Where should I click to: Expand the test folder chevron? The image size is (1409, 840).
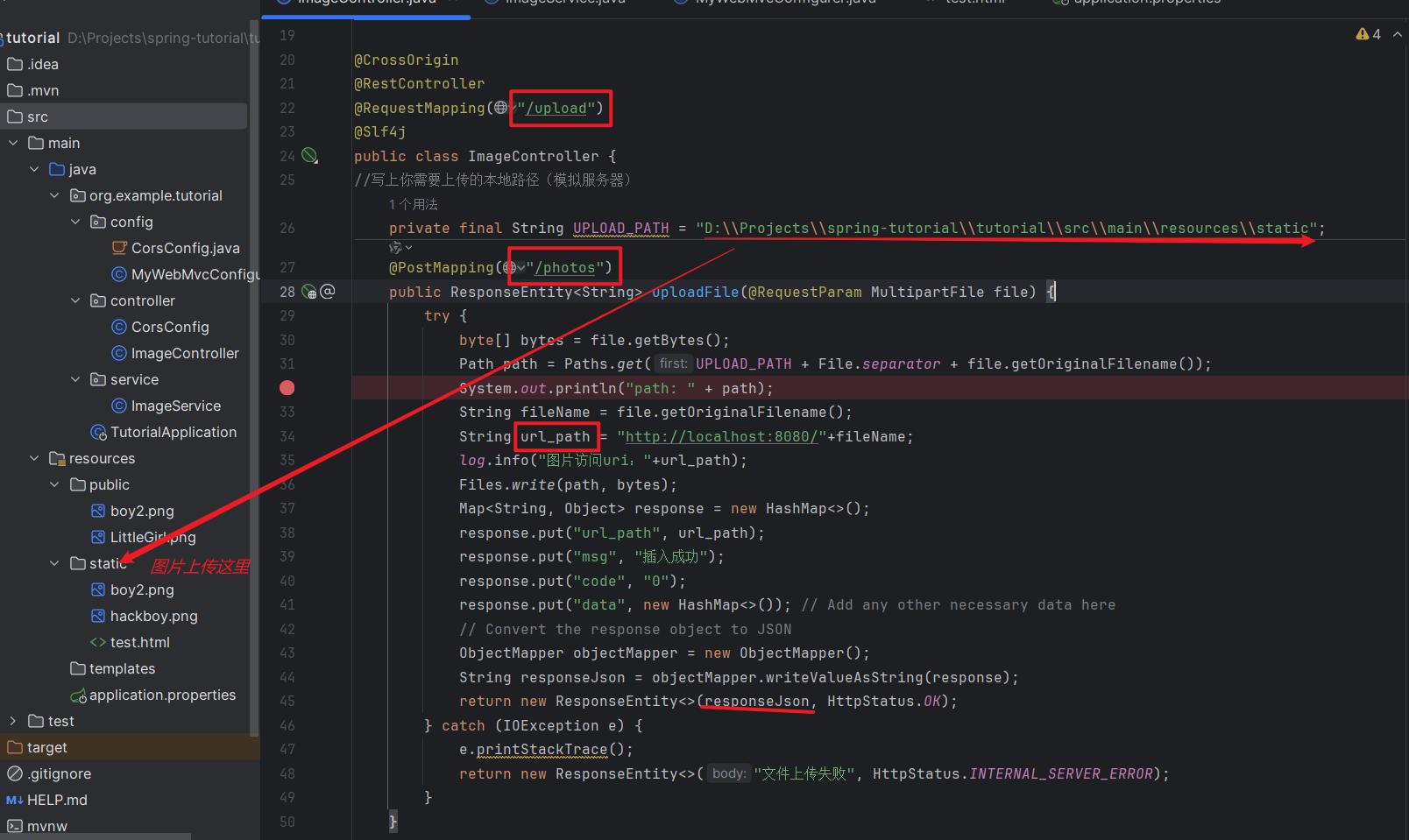pos(13,721)
